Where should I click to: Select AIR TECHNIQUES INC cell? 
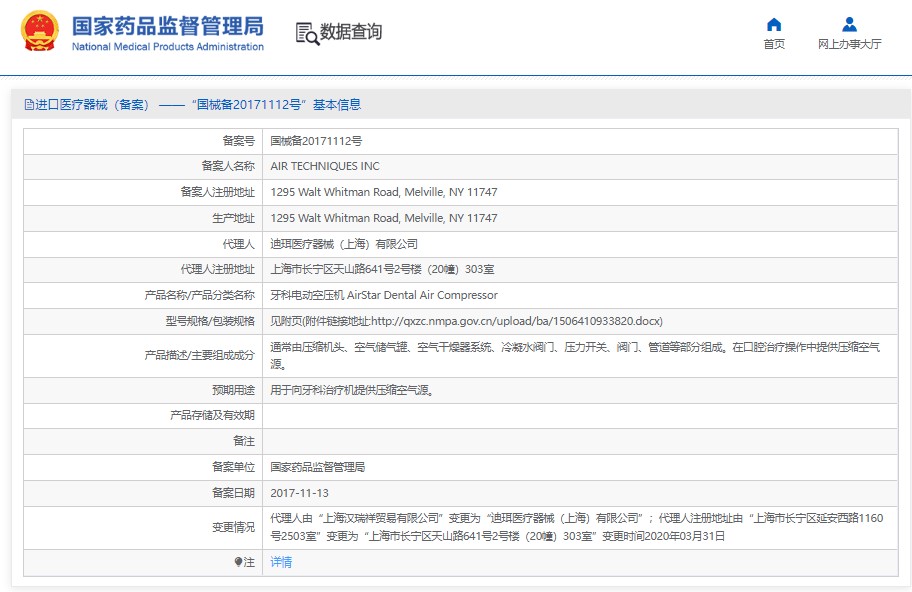pos(325,166)
